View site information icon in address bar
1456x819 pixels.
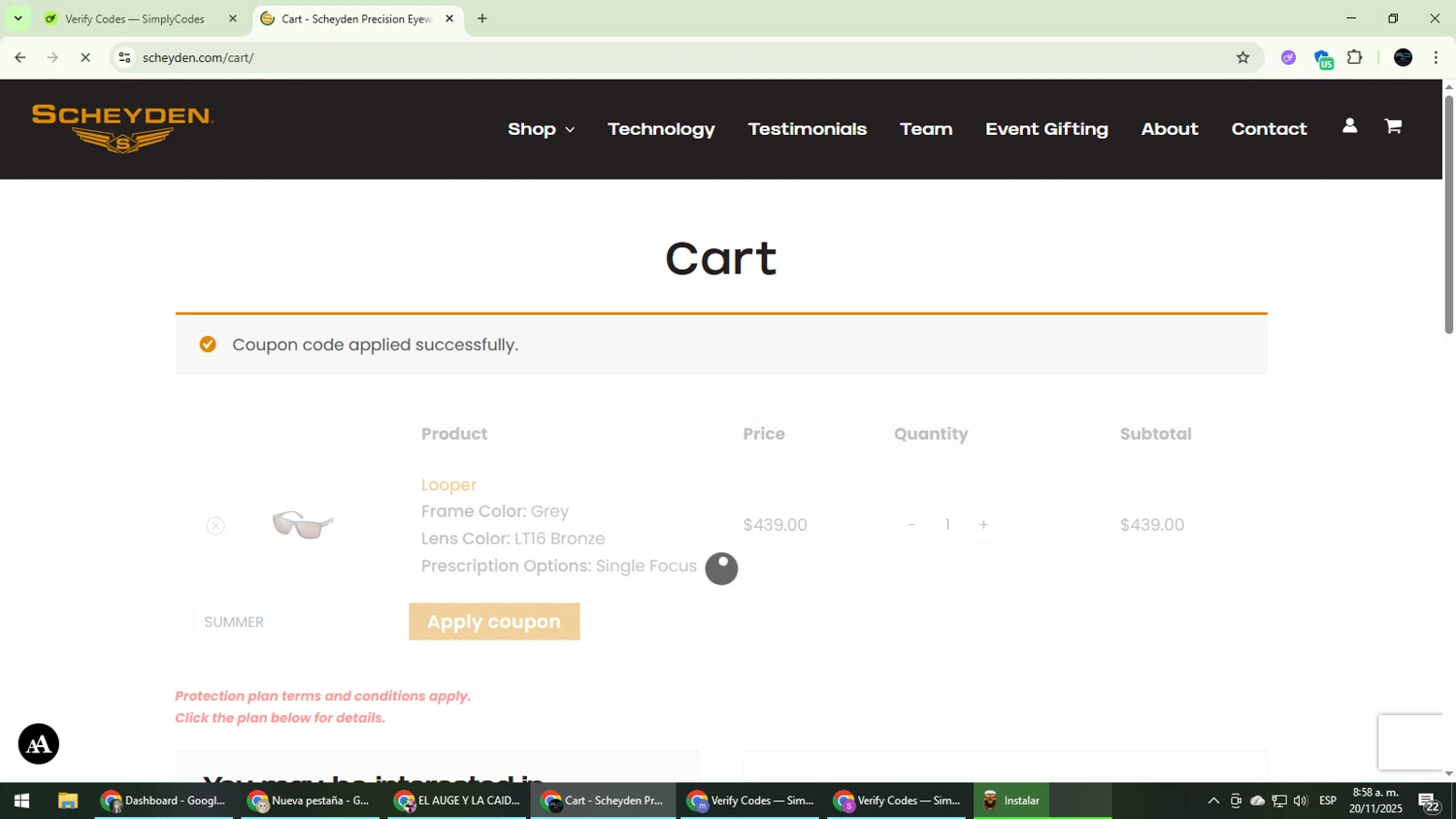[x=124, y=57]
